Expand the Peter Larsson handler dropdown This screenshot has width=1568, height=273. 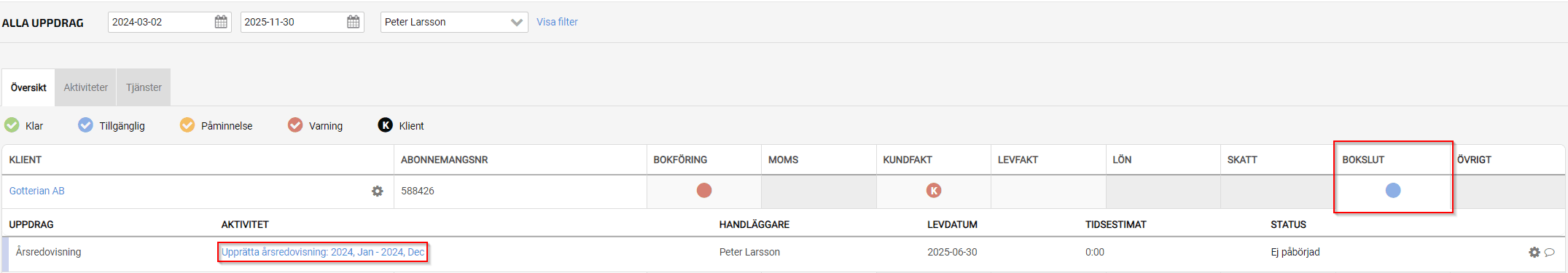coord(454,22)
